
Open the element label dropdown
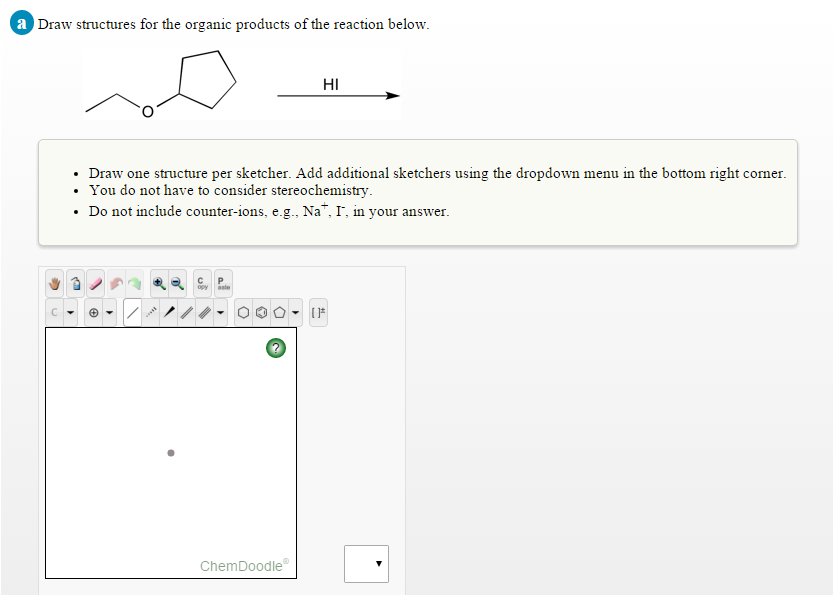pyautogui.click(x=69, y=312)
